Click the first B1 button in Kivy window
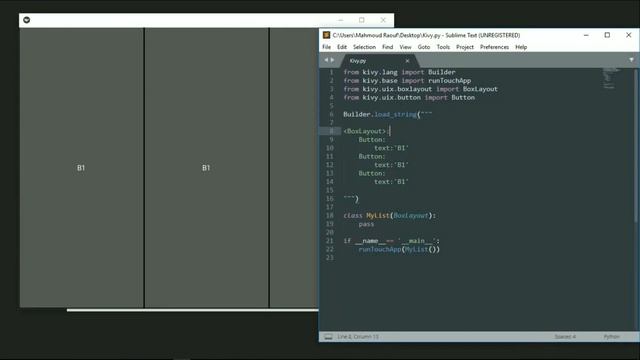The width and height of the screenshot is (640, 360). [x=81, y=168]
